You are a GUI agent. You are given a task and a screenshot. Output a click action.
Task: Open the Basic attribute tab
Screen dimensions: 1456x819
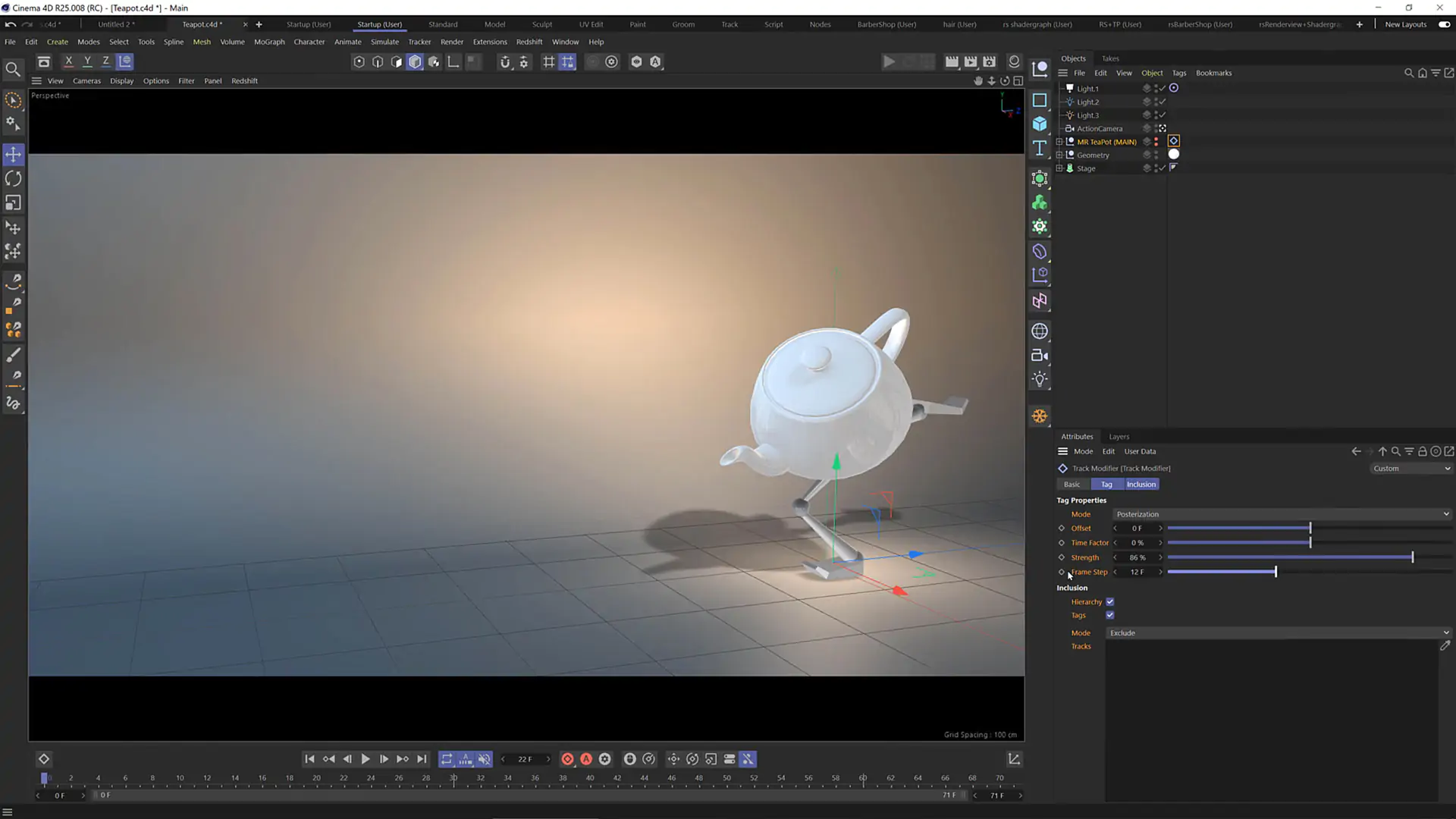click(1072, 485)
